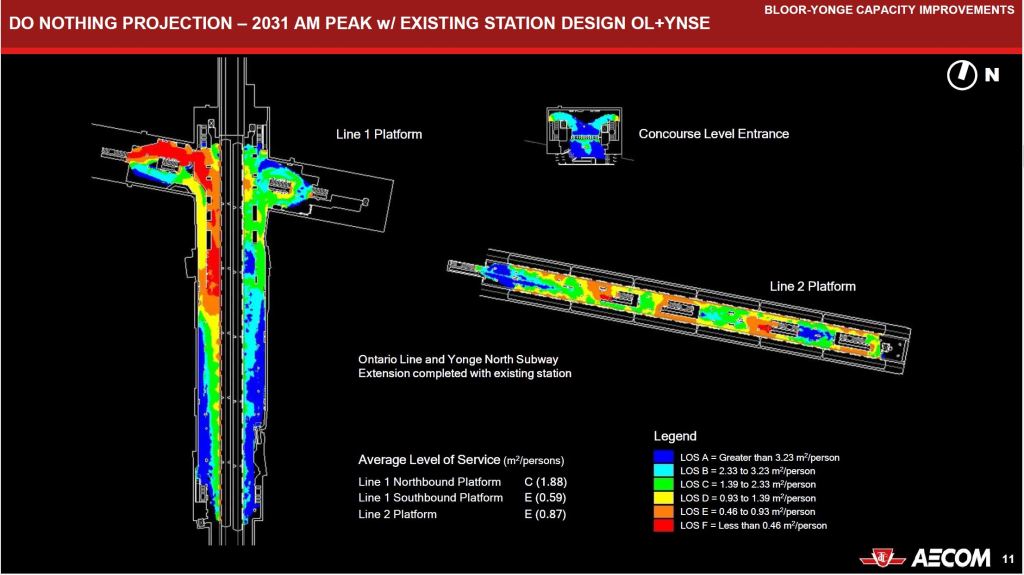1024x575 pixels.
Task: Click the TTC logo
Action: [x=883, y=556]
